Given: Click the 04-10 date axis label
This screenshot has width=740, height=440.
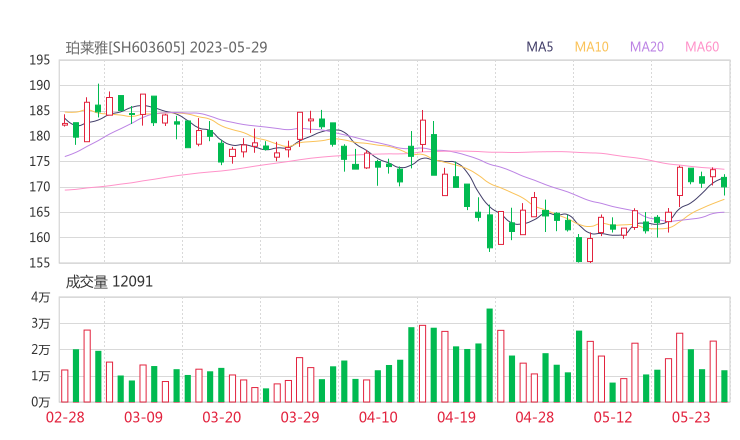Looking at the screenshot, I should click(378, 417).
